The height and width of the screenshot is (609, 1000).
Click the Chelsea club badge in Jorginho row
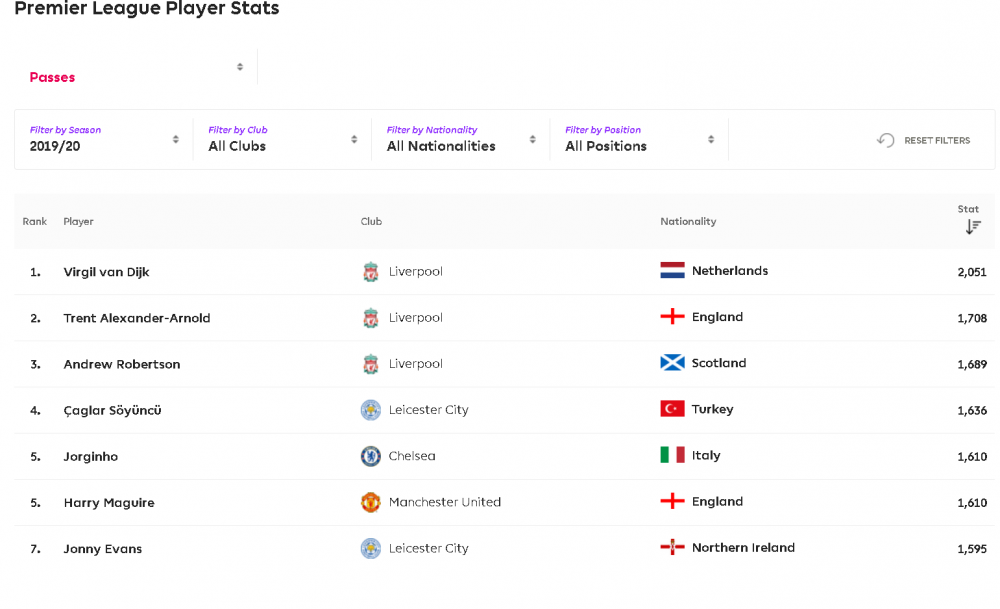(x=371, y=456)
